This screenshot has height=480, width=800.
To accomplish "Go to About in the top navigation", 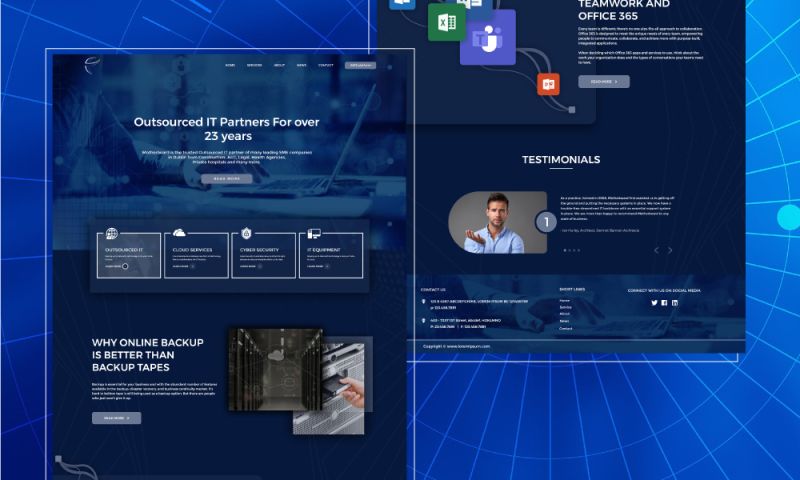I will pos(279,65).
